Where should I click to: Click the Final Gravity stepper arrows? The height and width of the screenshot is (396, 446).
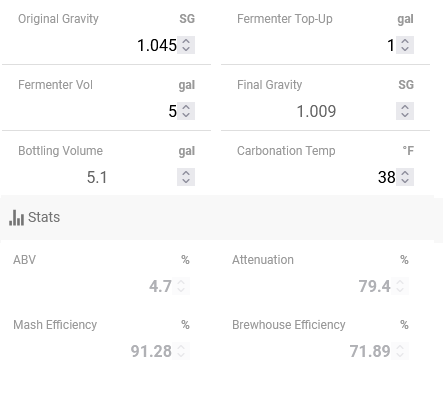coord(405,111)
